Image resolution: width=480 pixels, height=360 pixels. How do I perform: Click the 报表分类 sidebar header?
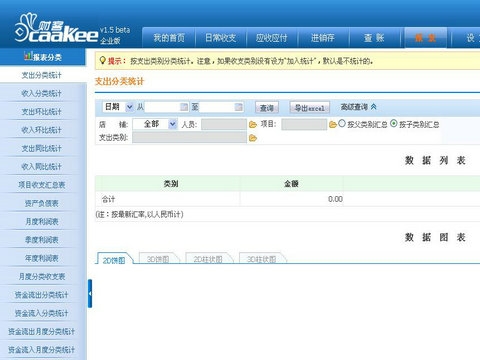tap(43, 57)
